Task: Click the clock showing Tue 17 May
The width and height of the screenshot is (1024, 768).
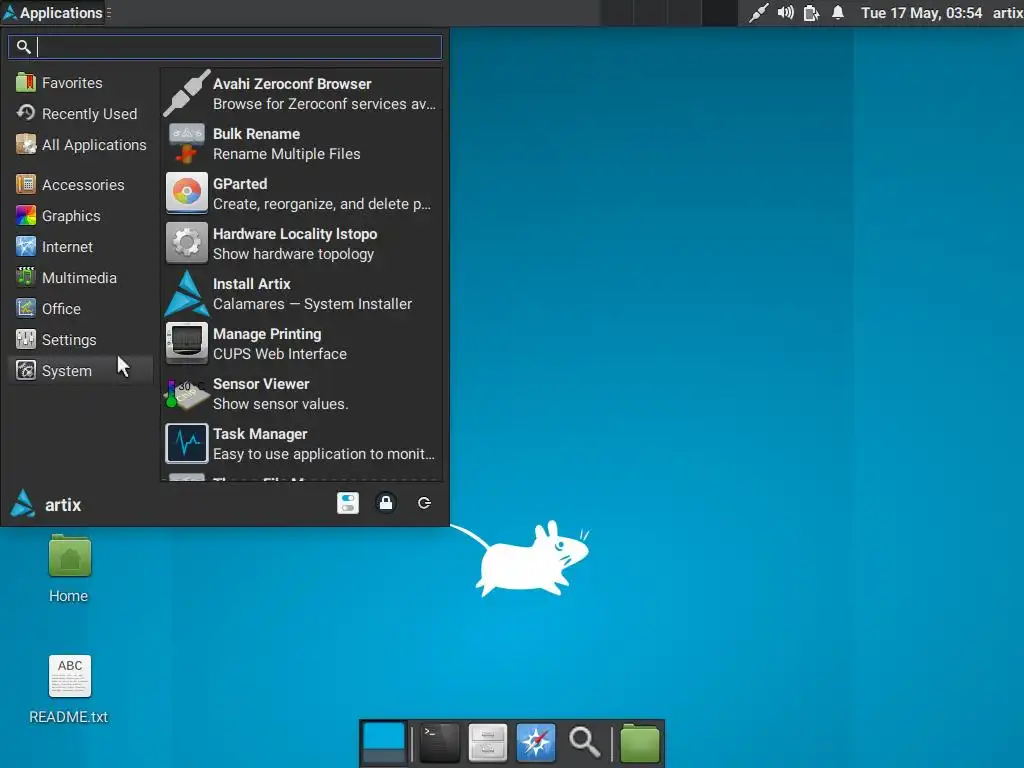Action: click(x=921, y=13)
